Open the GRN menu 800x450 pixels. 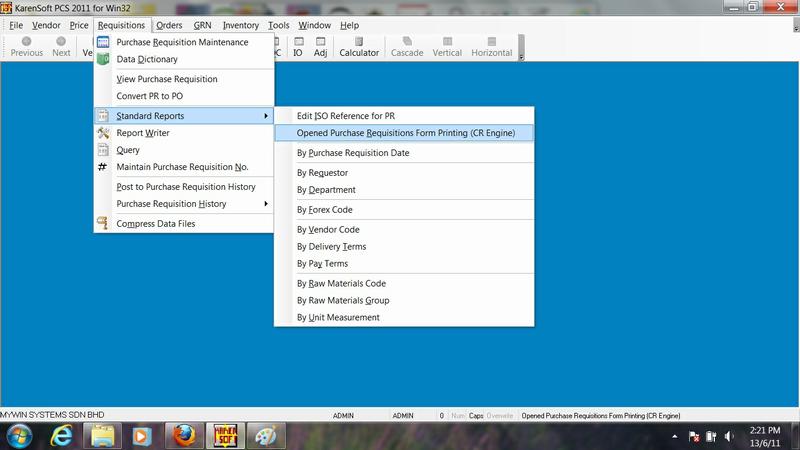click(x=202, y=25)
